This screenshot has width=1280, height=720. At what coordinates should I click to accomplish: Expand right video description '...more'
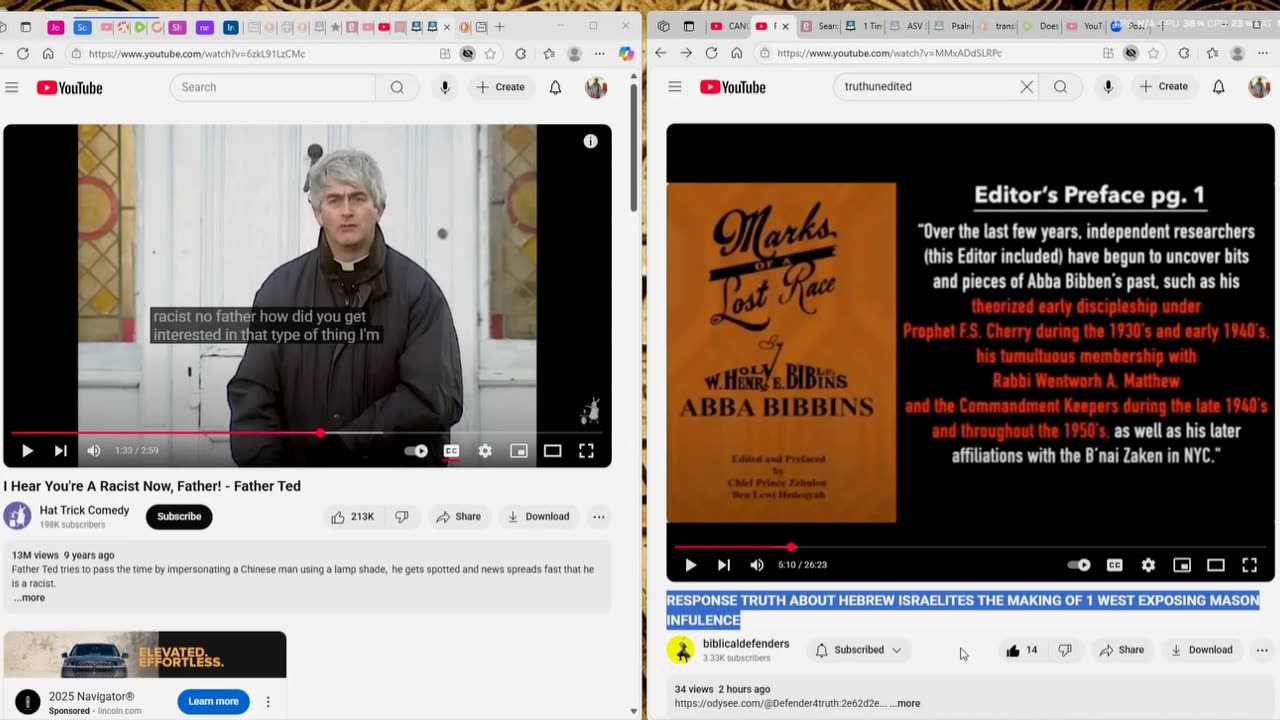point(905,703)
